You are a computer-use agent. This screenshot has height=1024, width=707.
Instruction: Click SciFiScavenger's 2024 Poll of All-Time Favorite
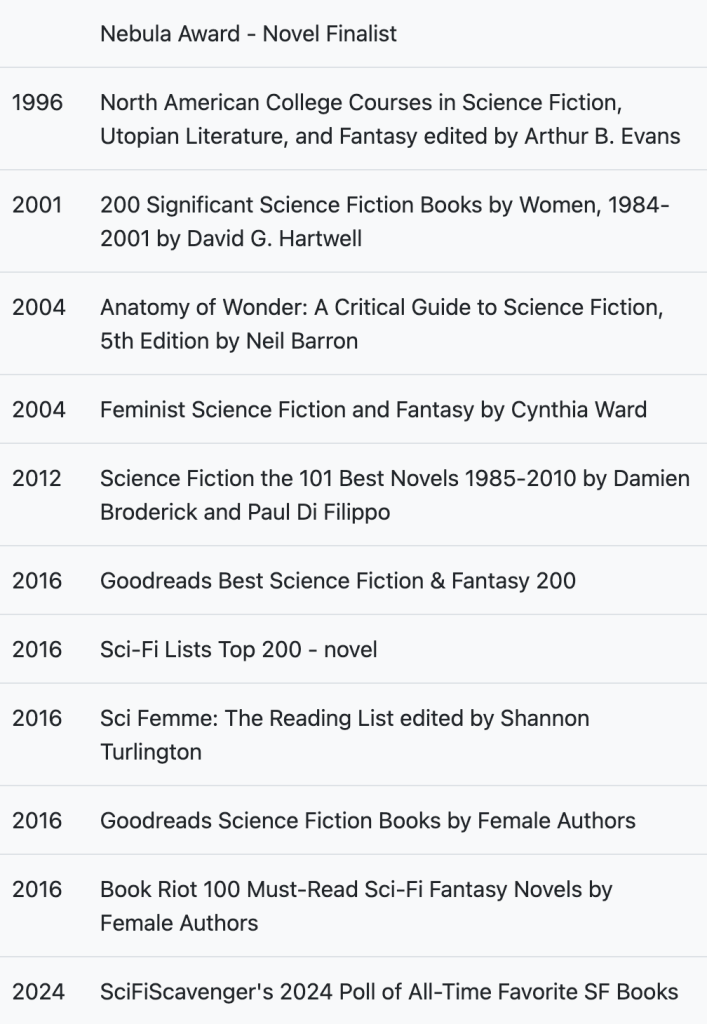[389, 991]
